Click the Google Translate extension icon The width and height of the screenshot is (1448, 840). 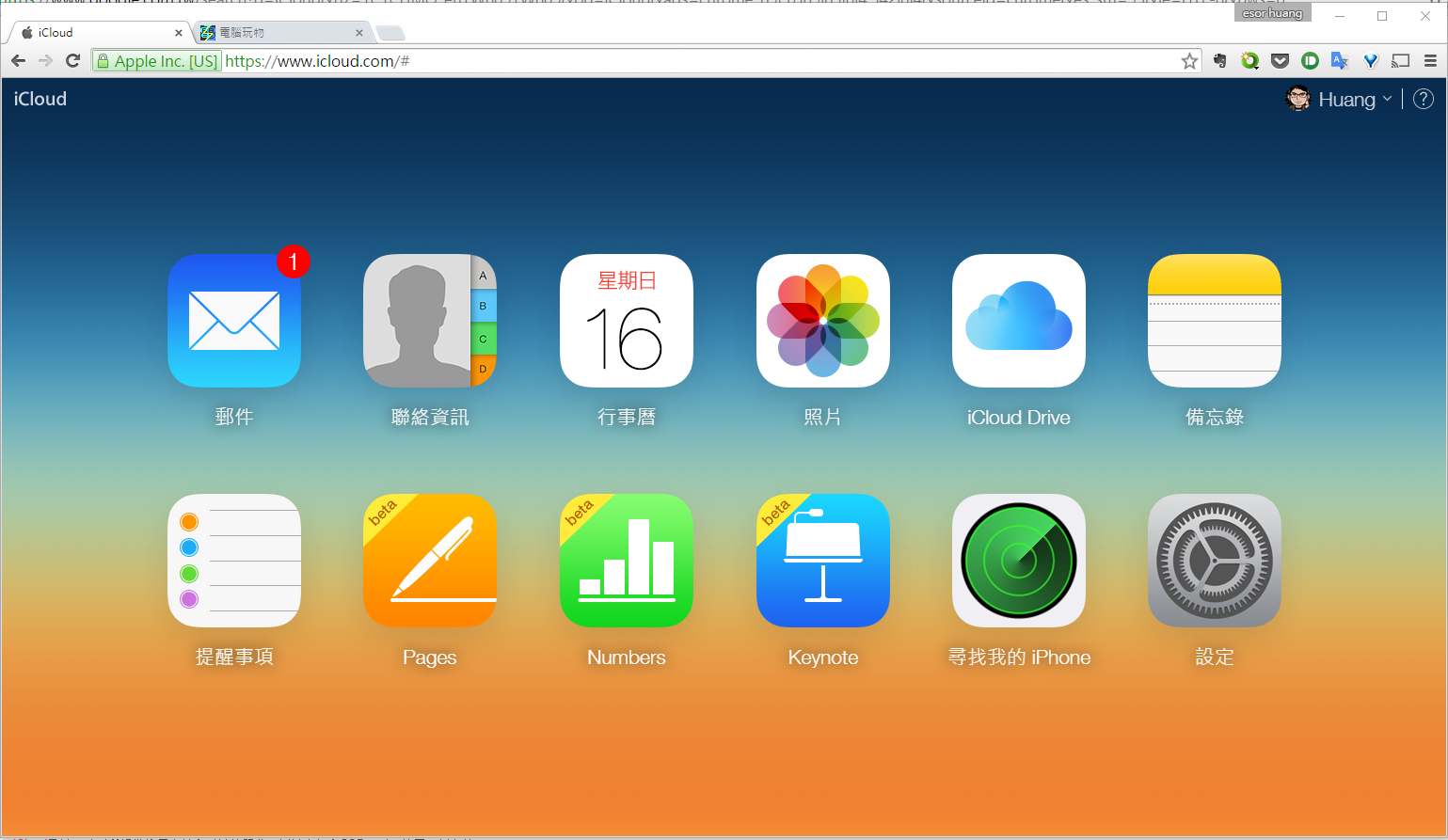[x=1340, y=61]
